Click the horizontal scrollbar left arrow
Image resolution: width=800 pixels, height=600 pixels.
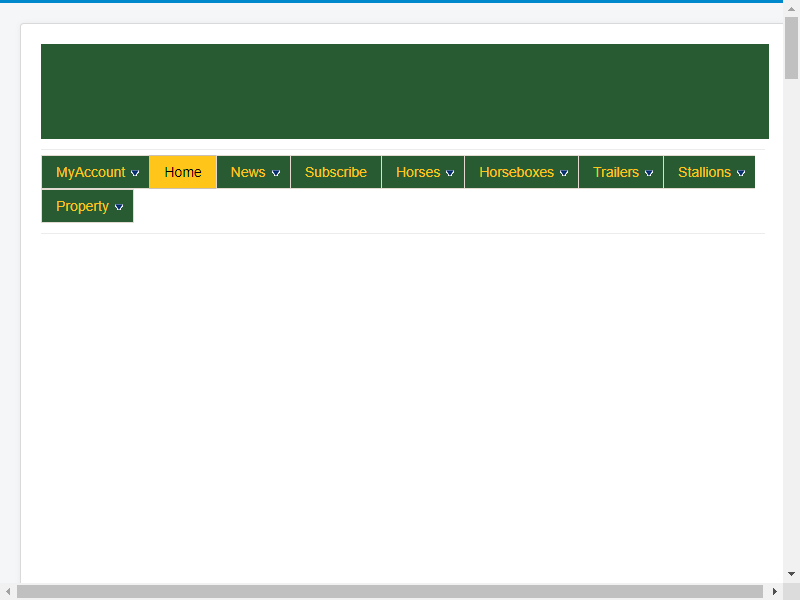click(8, 592)
